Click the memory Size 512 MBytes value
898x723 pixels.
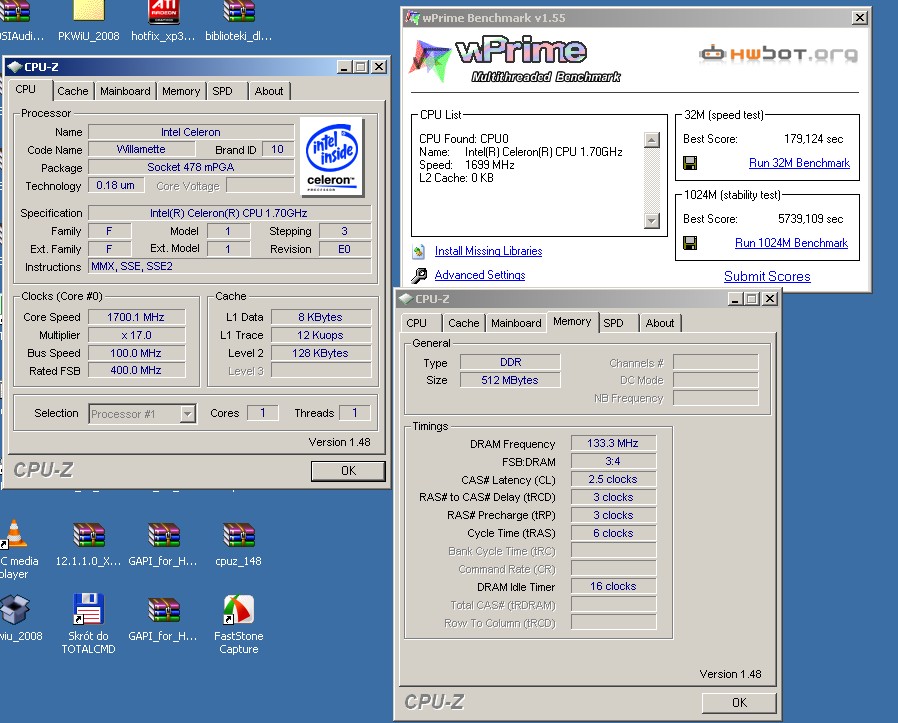pos(510,380)
